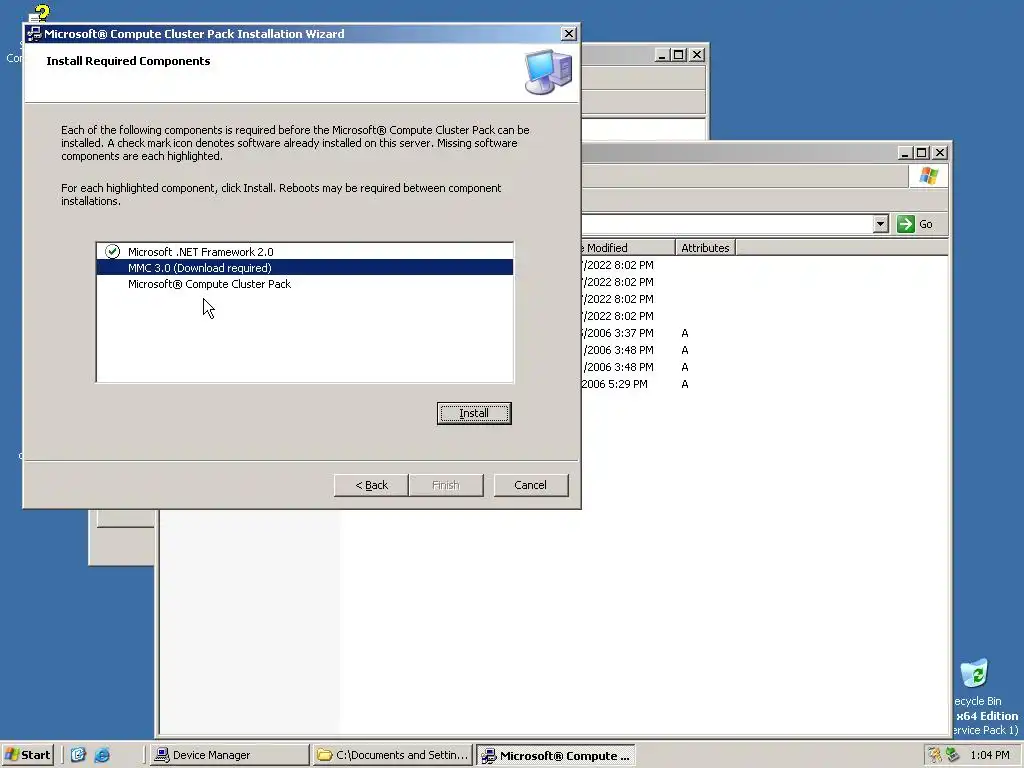Sort by the Attributes column header
Screen dimensions: 1024x768
[705, 248]
